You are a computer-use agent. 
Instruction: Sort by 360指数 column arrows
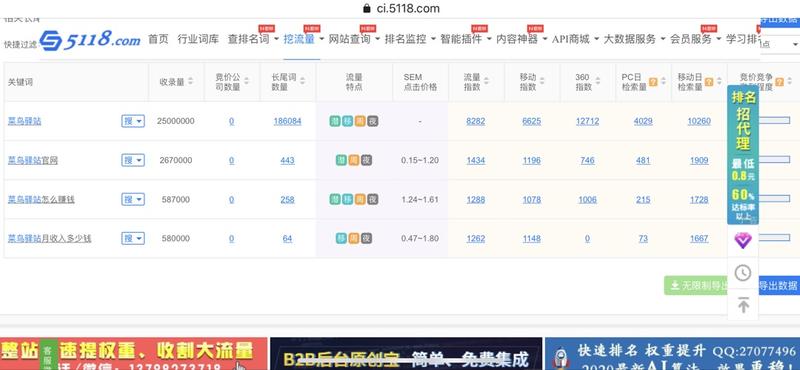point(598,82)
